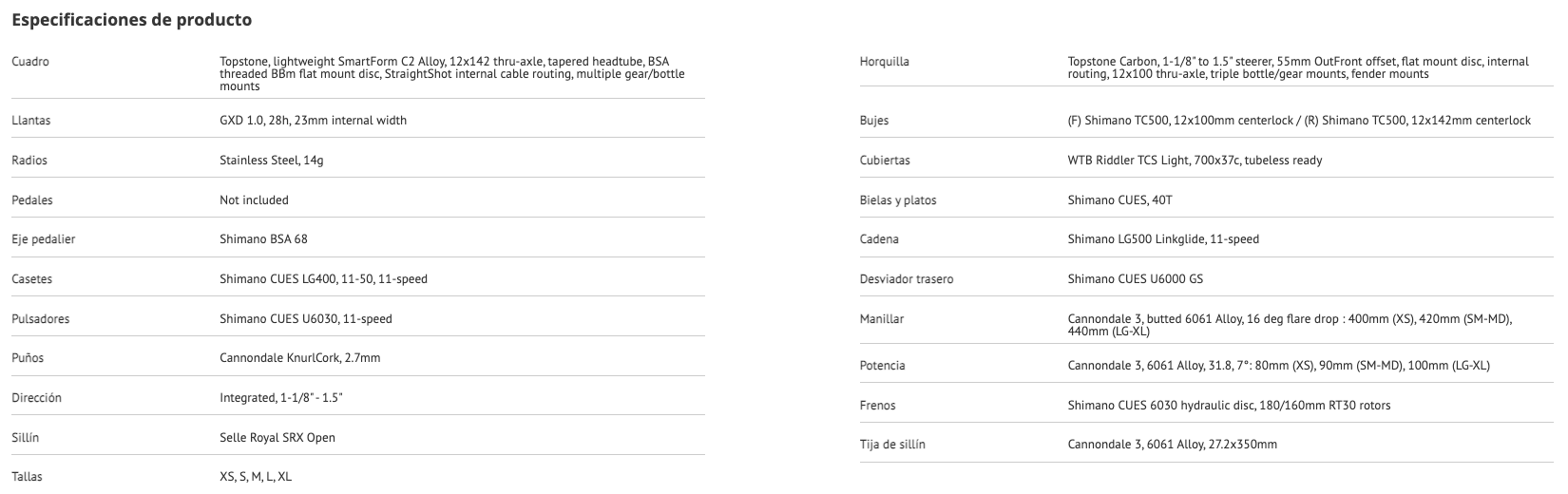This screenshot has height=494, width=1568.
Task: Click the Bielas y platos label
Action: tap(898, 200)
